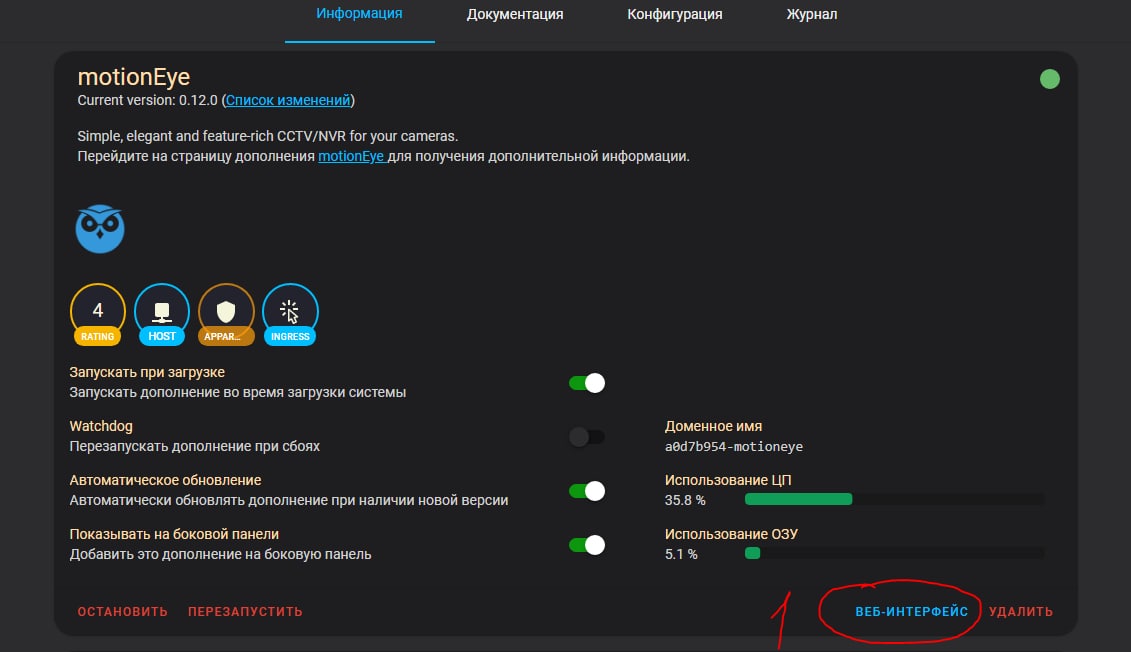Toggle Показывать на боковой панели switch

[x=587, y=545]
